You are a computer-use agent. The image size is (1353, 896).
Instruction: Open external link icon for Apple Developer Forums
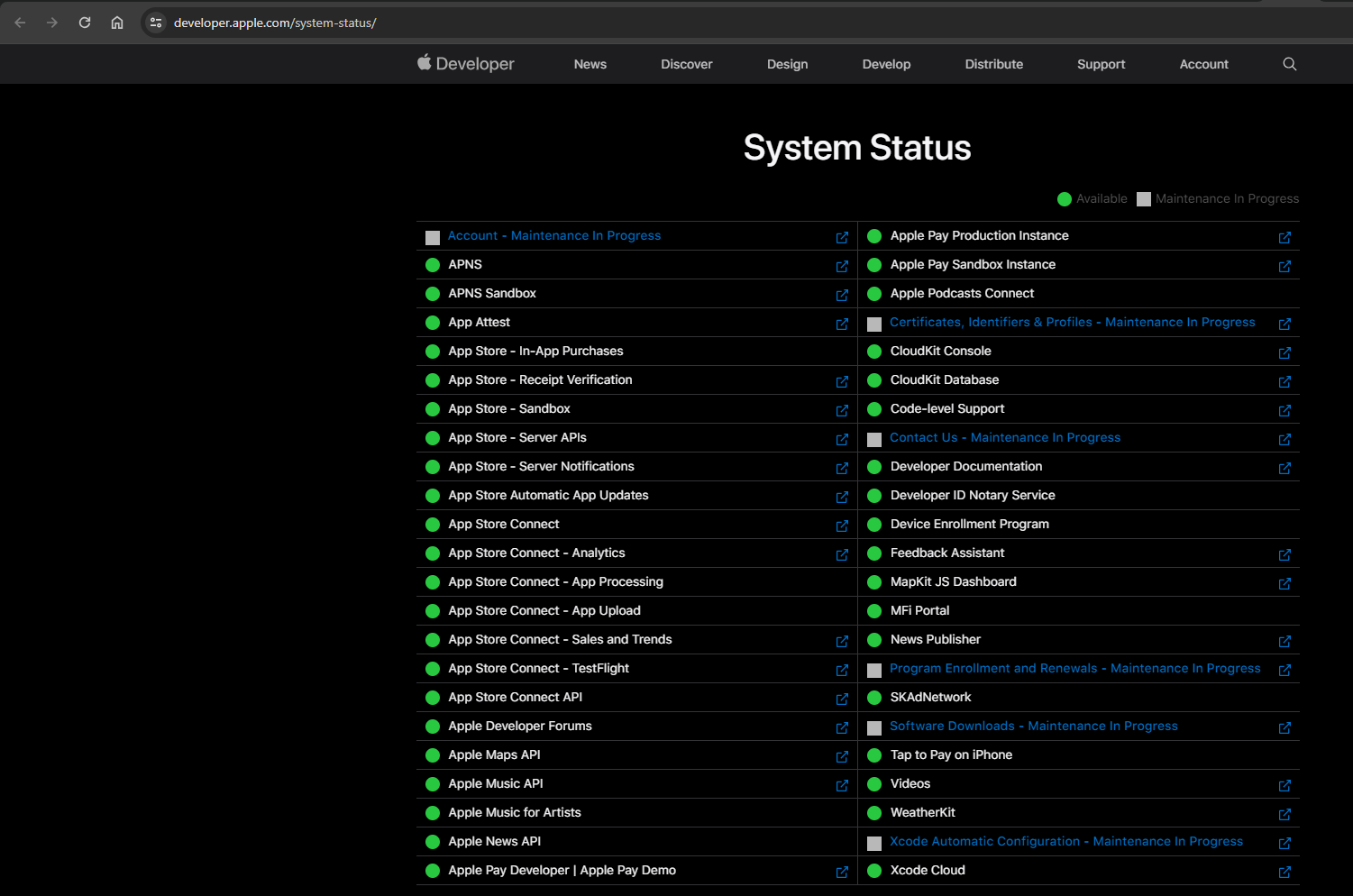tap(842, 727)
